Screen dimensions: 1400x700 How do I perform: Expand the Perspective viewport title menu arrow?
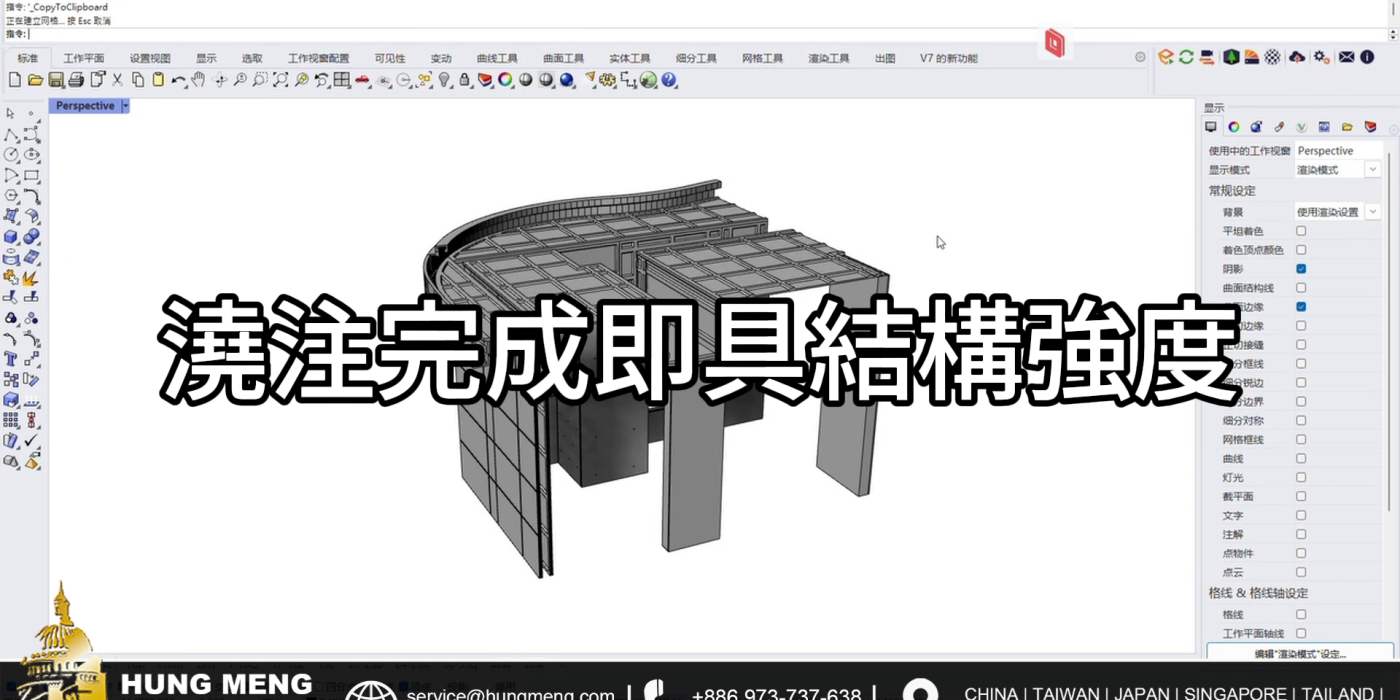125,106
